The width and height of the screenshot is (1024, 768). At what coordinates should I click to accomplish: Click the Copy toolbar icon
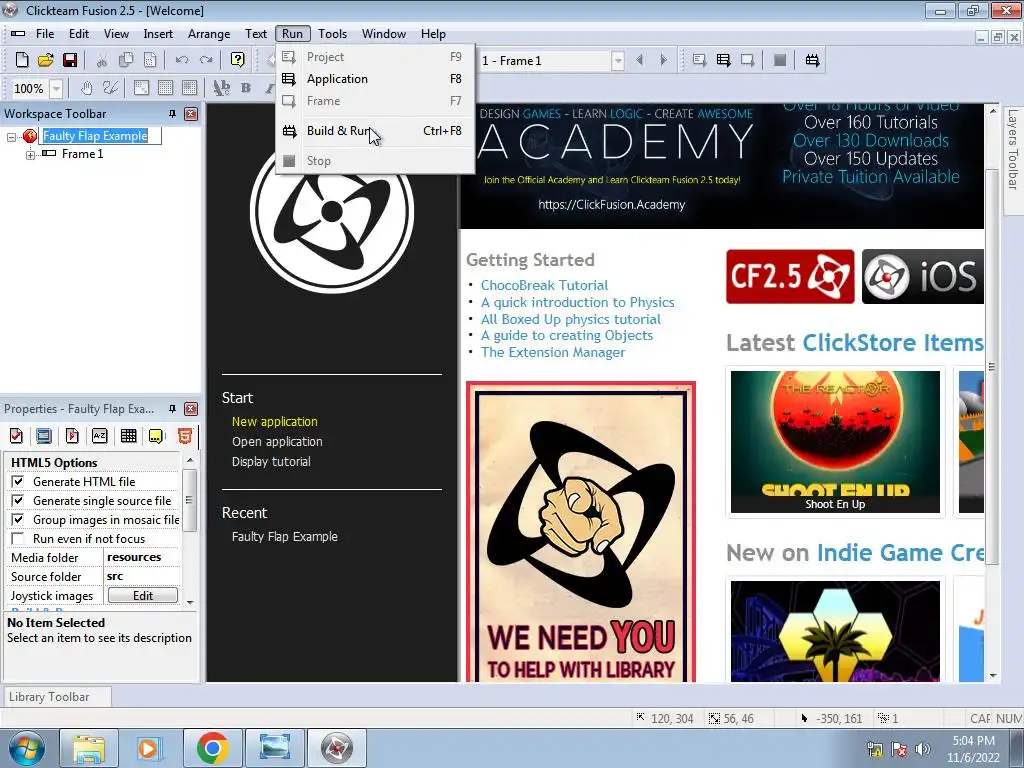point(126,60)
